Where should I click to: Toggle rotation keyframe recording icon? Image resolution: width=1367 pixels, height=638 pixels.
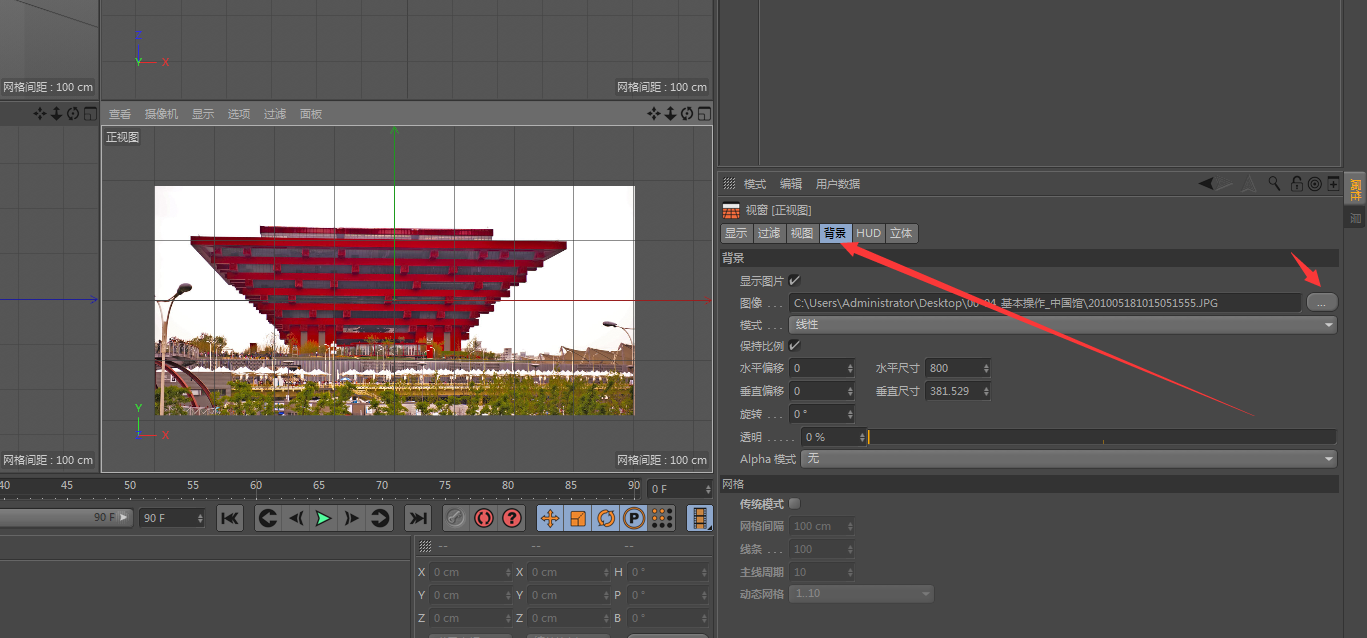(606, 518)
